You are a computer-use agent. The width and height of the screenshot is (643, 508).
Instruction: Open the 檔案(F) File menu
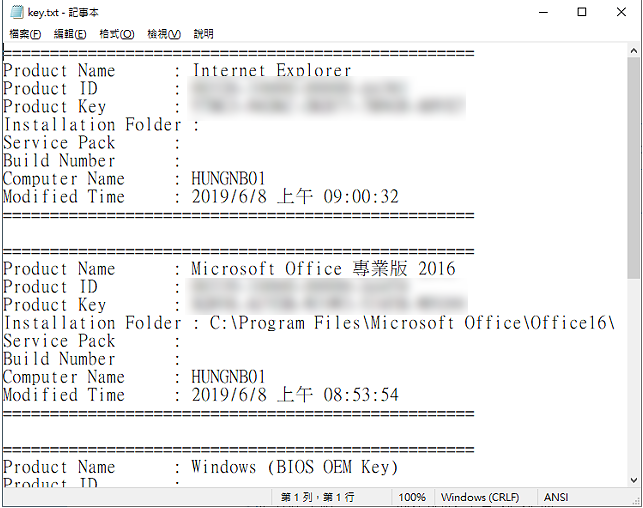pos(25,34)
